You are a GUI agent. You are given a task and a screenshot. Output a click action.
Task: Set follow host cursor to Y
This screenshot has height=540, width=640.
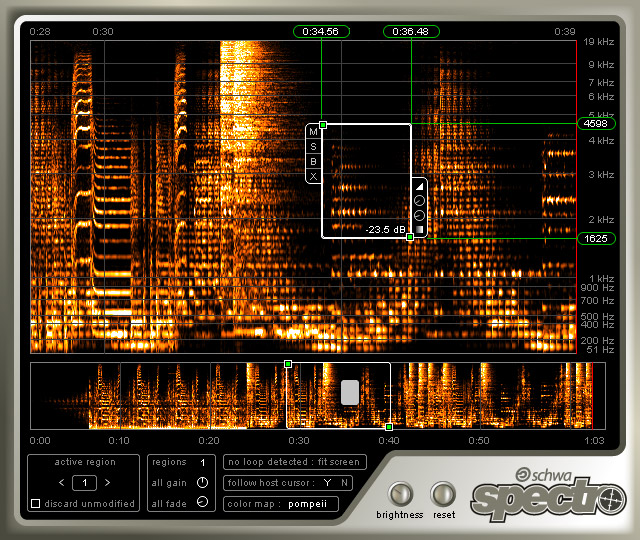327,483
